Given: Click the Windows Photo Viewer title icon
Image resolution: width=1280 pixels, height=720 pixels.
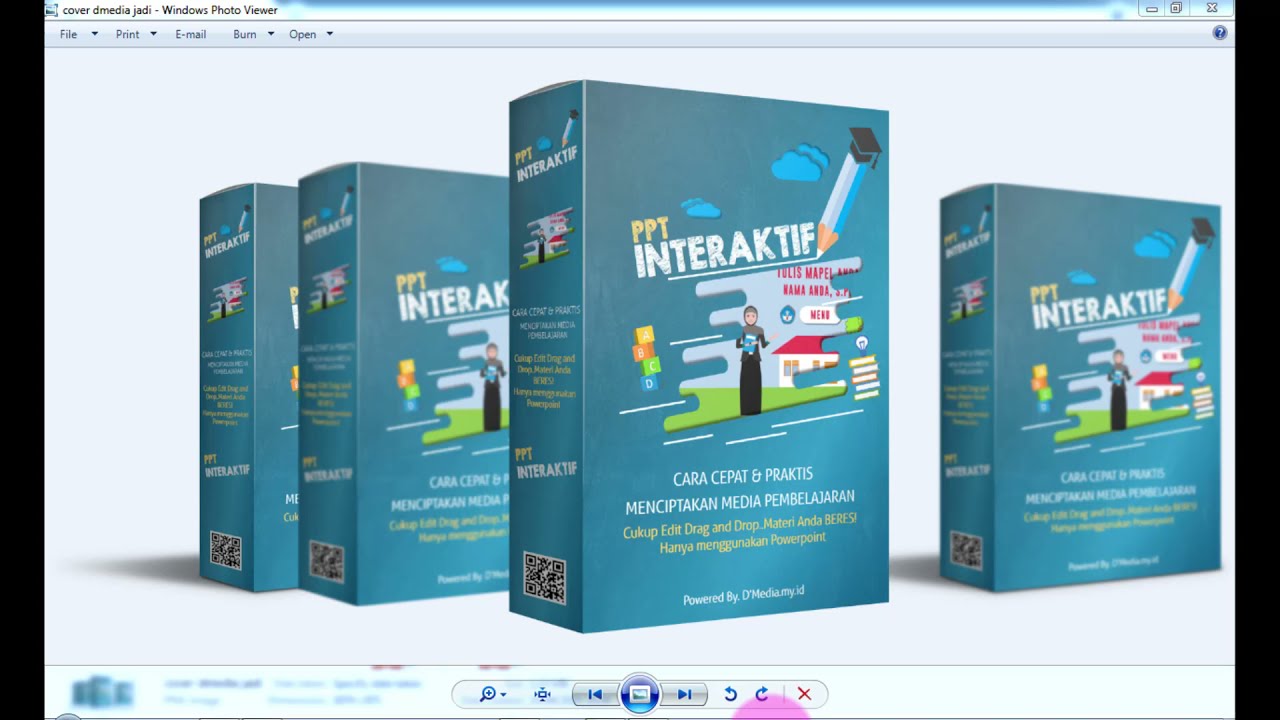Looking at the screenshot, I should 52,10.
